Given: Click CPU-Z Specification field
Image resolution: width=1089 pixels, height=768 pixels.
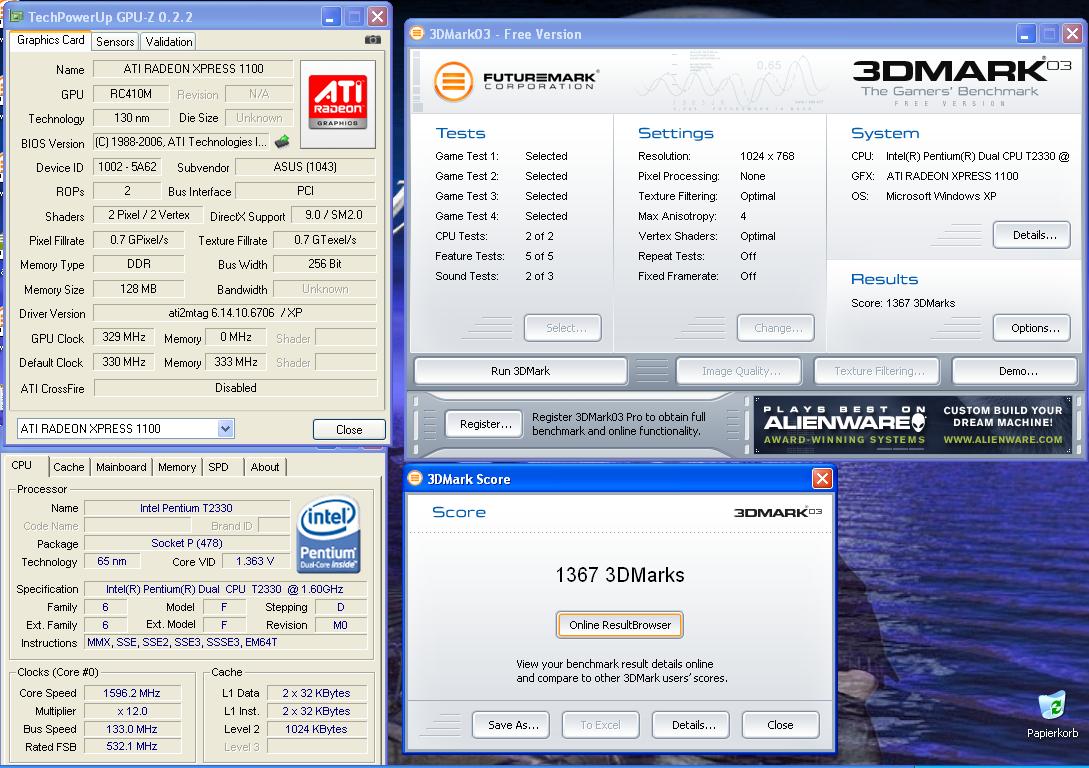Looking at the screenshot, I should tap(225, 589).
